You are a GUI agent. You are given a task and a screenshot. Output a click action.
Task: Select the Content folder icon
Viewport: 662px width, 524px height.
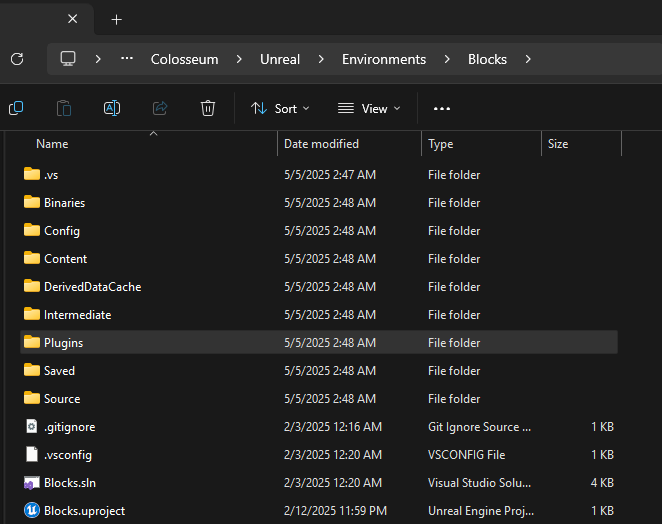(32, 258)
